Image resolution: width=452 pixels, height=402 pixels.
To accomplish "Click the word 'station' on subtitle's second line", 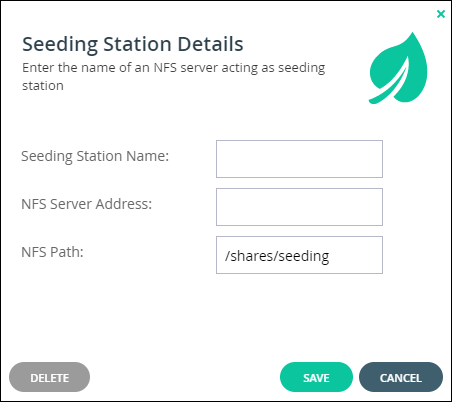I will tap(43, 86).
